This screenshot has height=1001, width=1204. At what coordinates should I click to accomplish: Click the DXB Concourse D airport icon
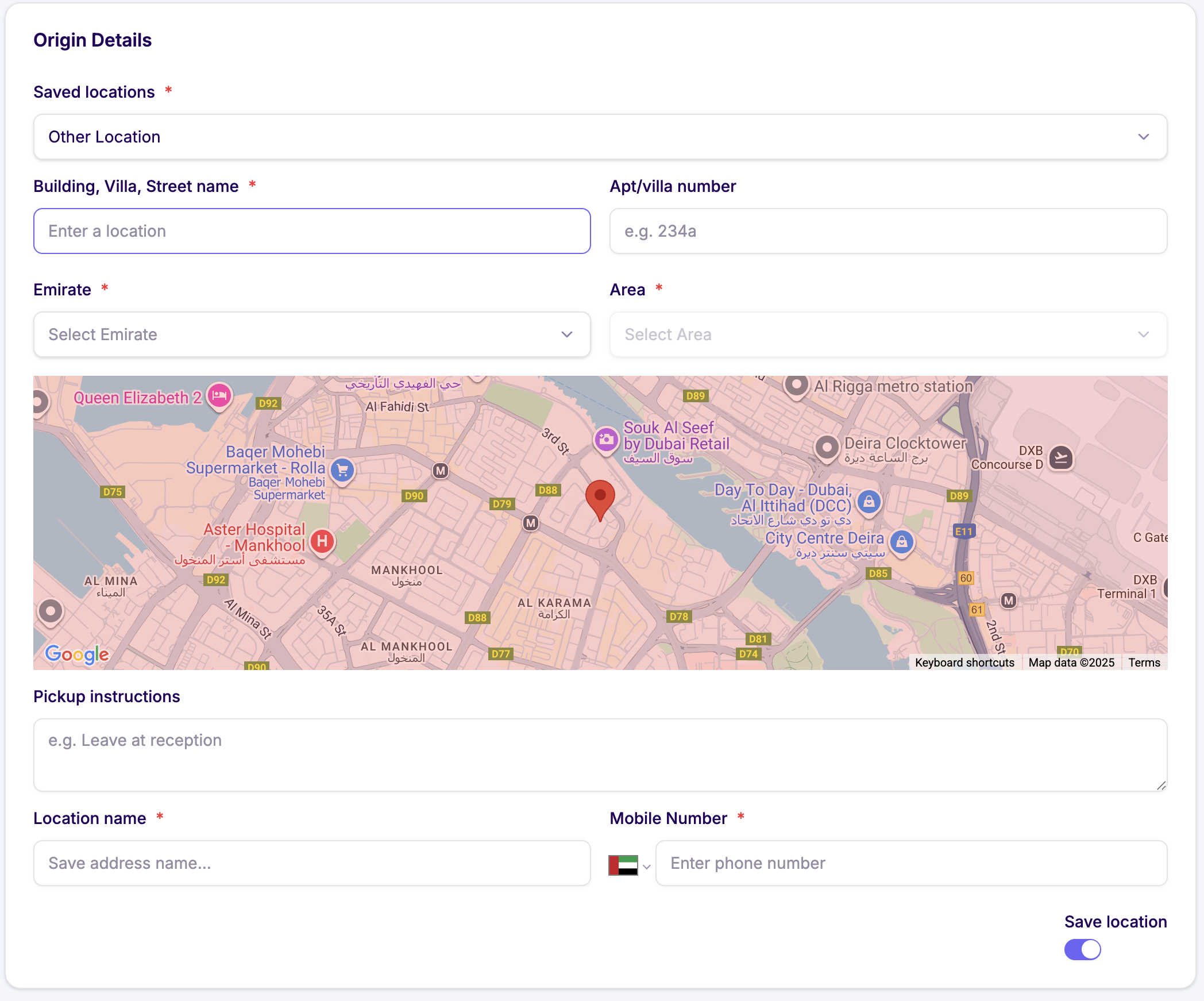(x=1060, y=458)
